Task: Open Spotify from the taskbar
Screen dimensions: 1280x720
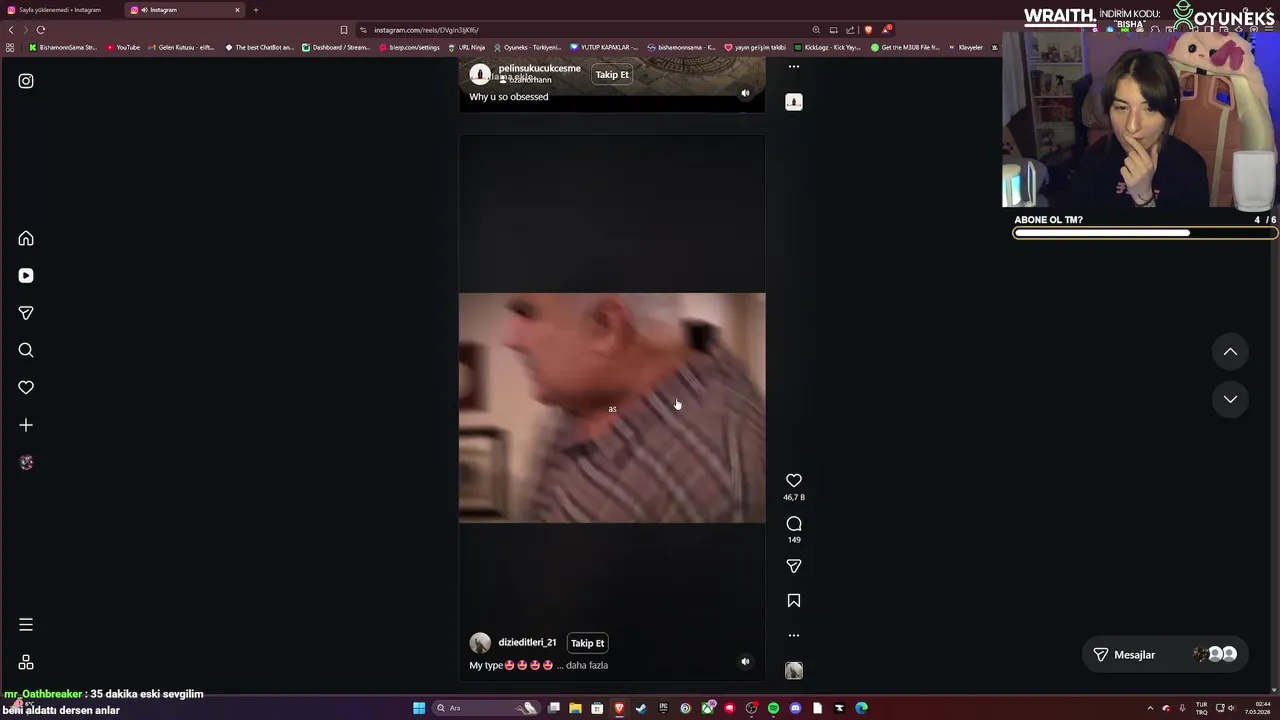Action: 773,708
